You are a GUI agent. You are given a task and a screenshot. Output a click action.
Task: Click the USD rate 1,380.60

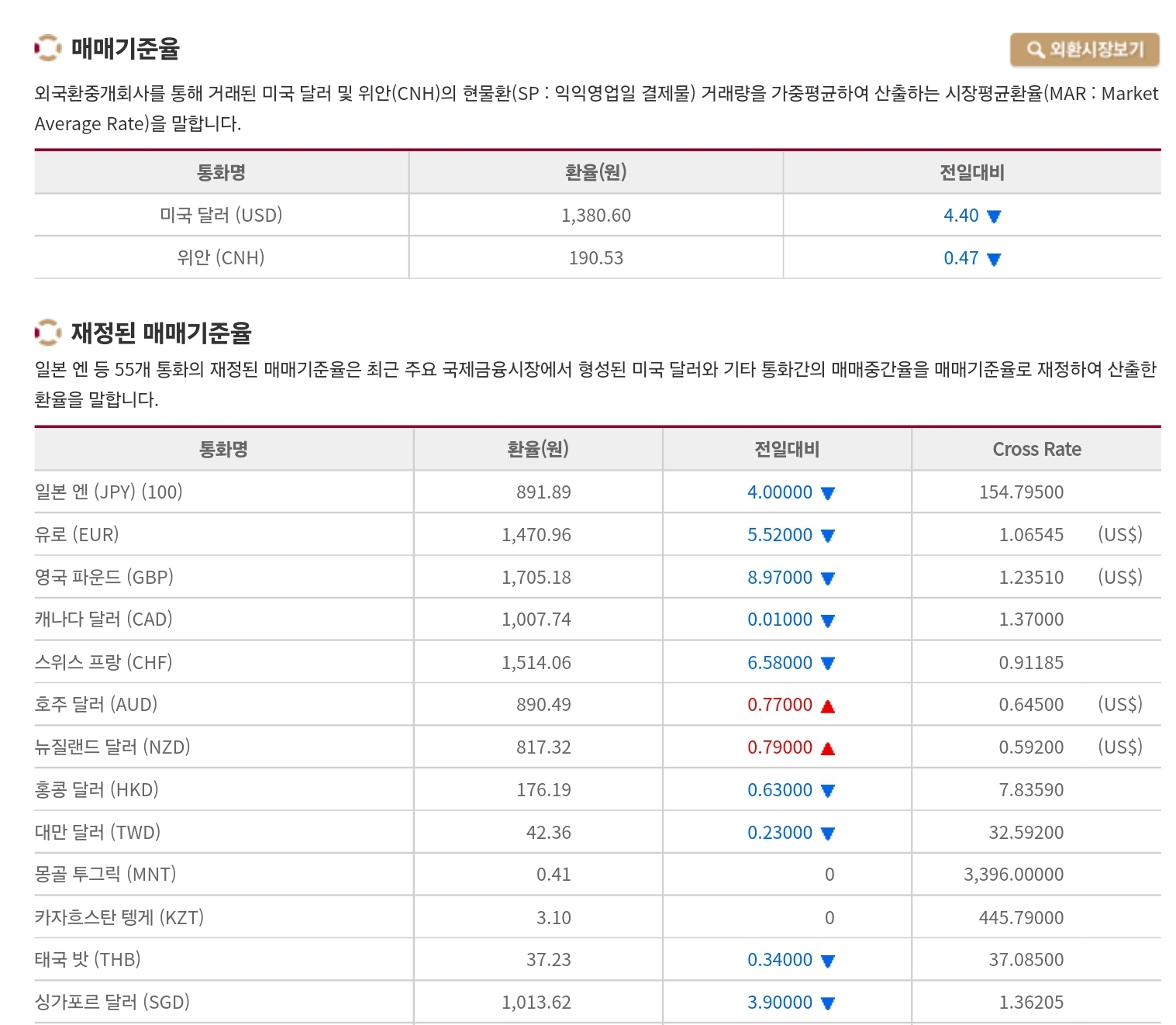coord(596,216)
